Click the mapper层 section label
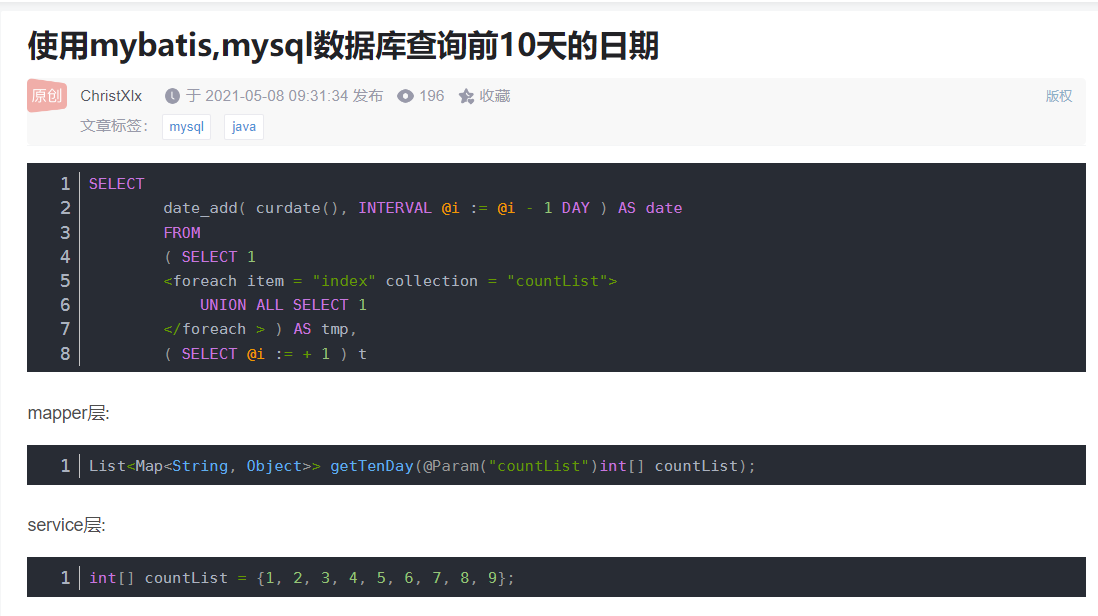Screen dimensions: 1098x616 click(68, 413)
